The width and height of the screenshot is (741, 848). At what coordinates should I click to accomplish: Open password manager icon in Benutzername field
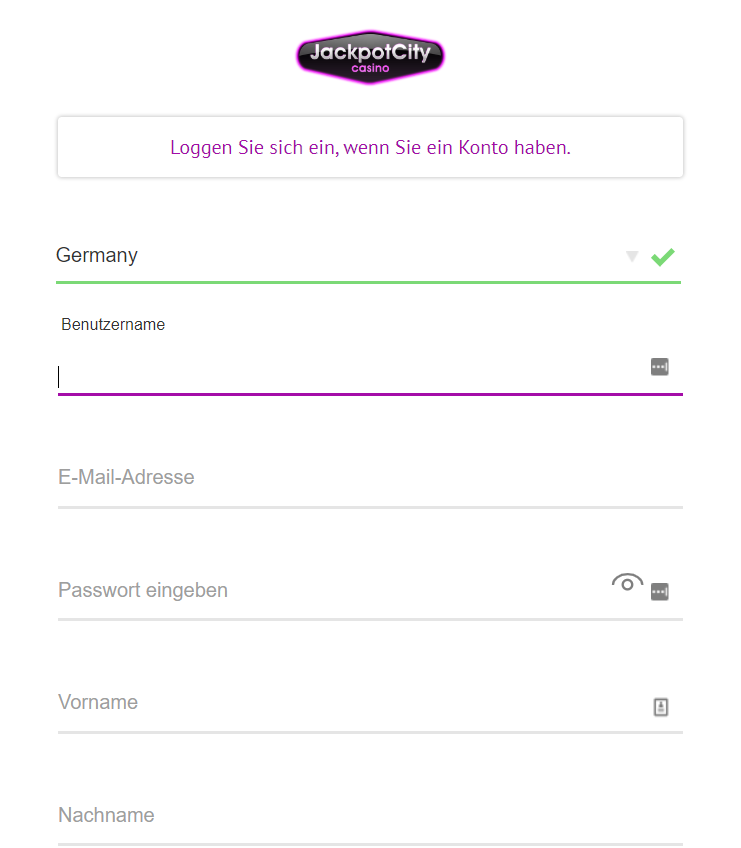point(659,367)
